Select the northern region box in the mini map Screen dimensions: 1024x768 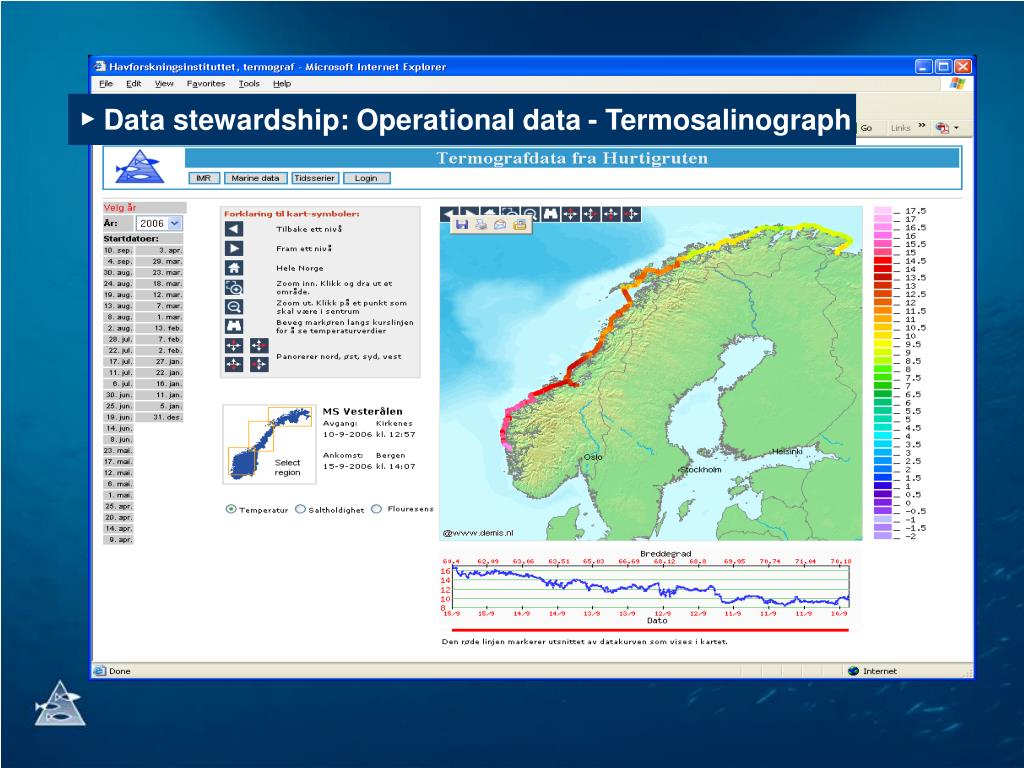tap(290, 417)
